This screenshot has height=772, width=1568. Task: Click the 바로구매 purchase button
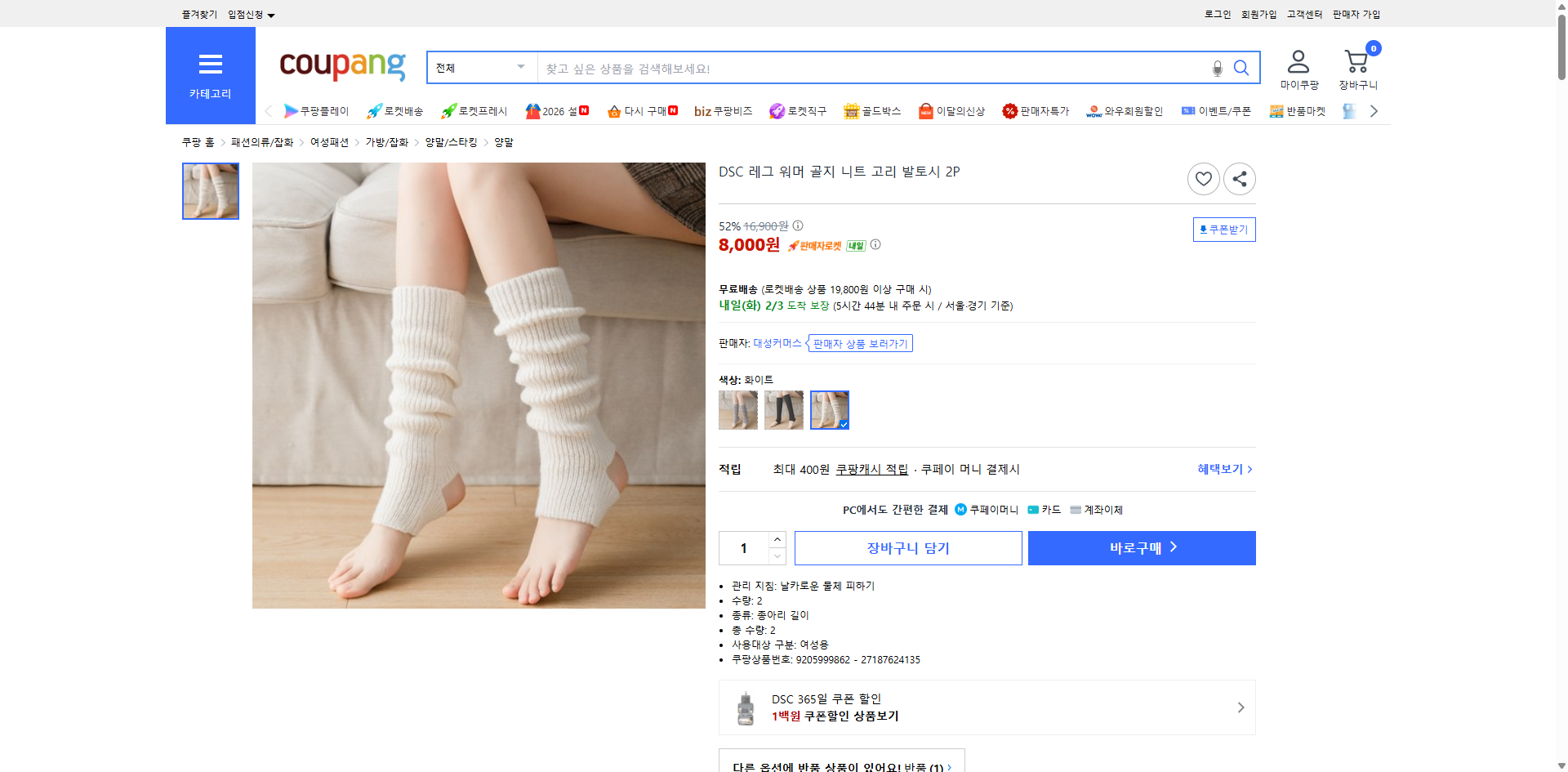(1141, 547)
